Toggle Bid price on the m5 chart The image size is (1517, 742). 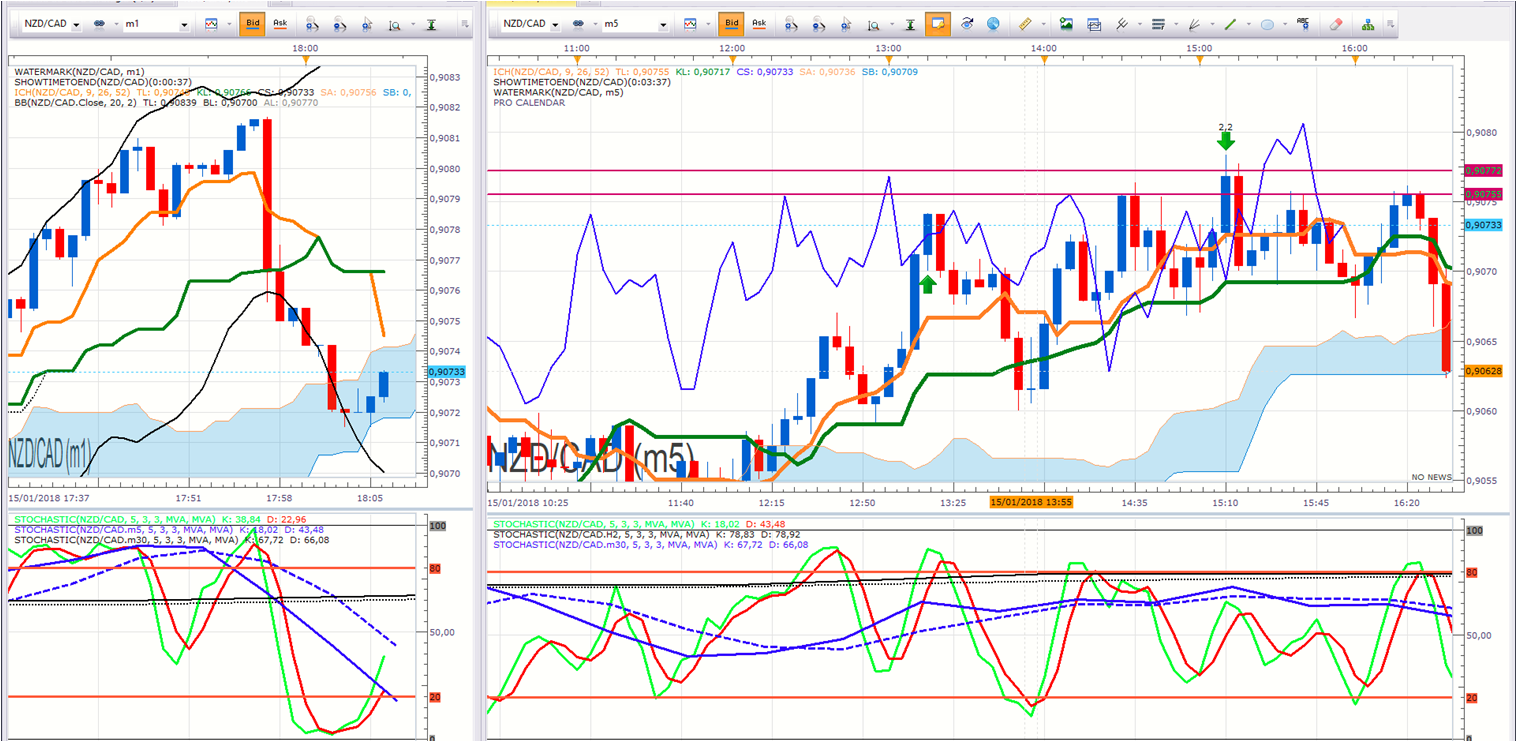(731, 23)
